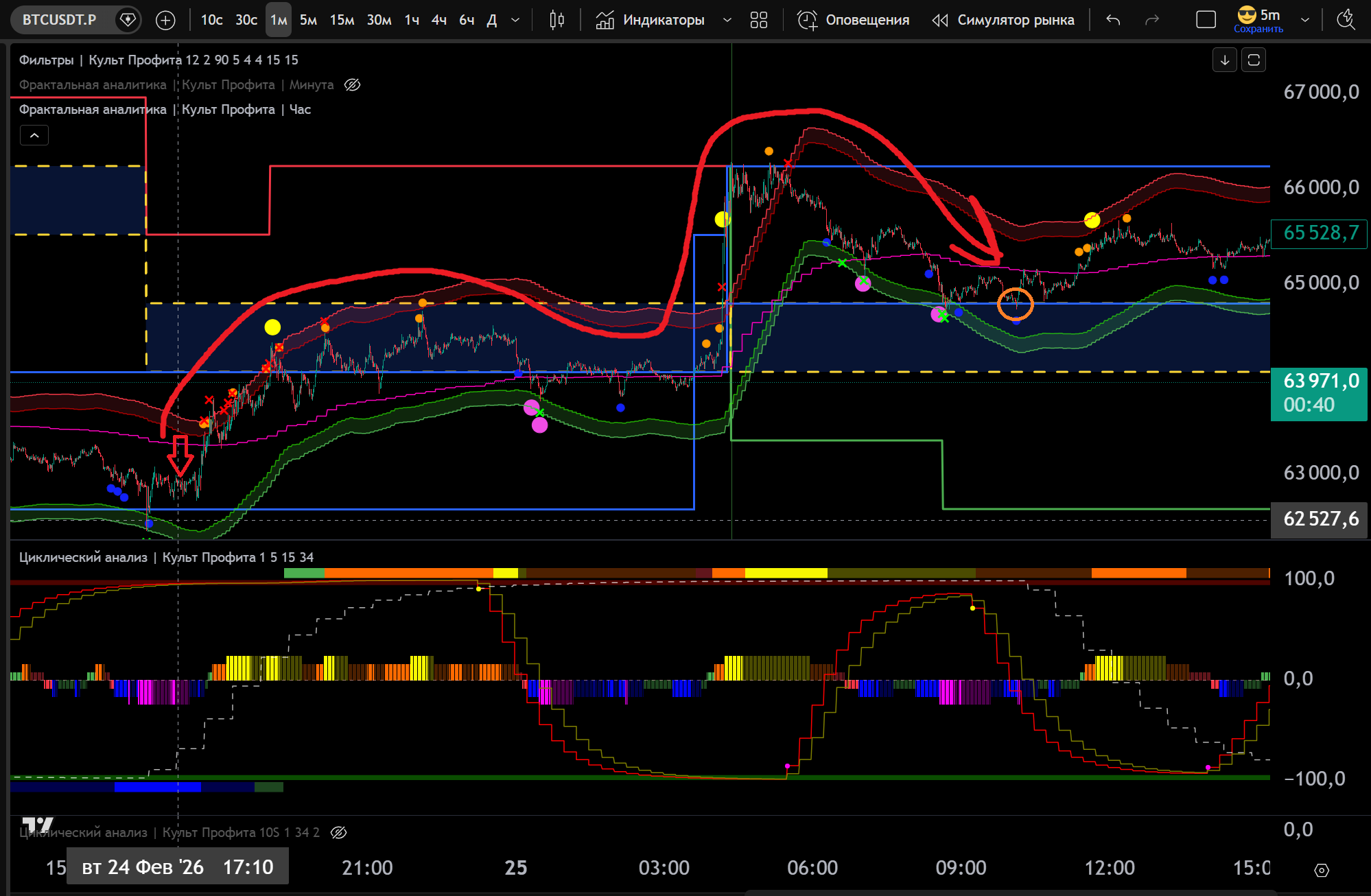Open chart settings gear near time axis
Viewport: 1371px width, 896px height.
[1321, 870]
